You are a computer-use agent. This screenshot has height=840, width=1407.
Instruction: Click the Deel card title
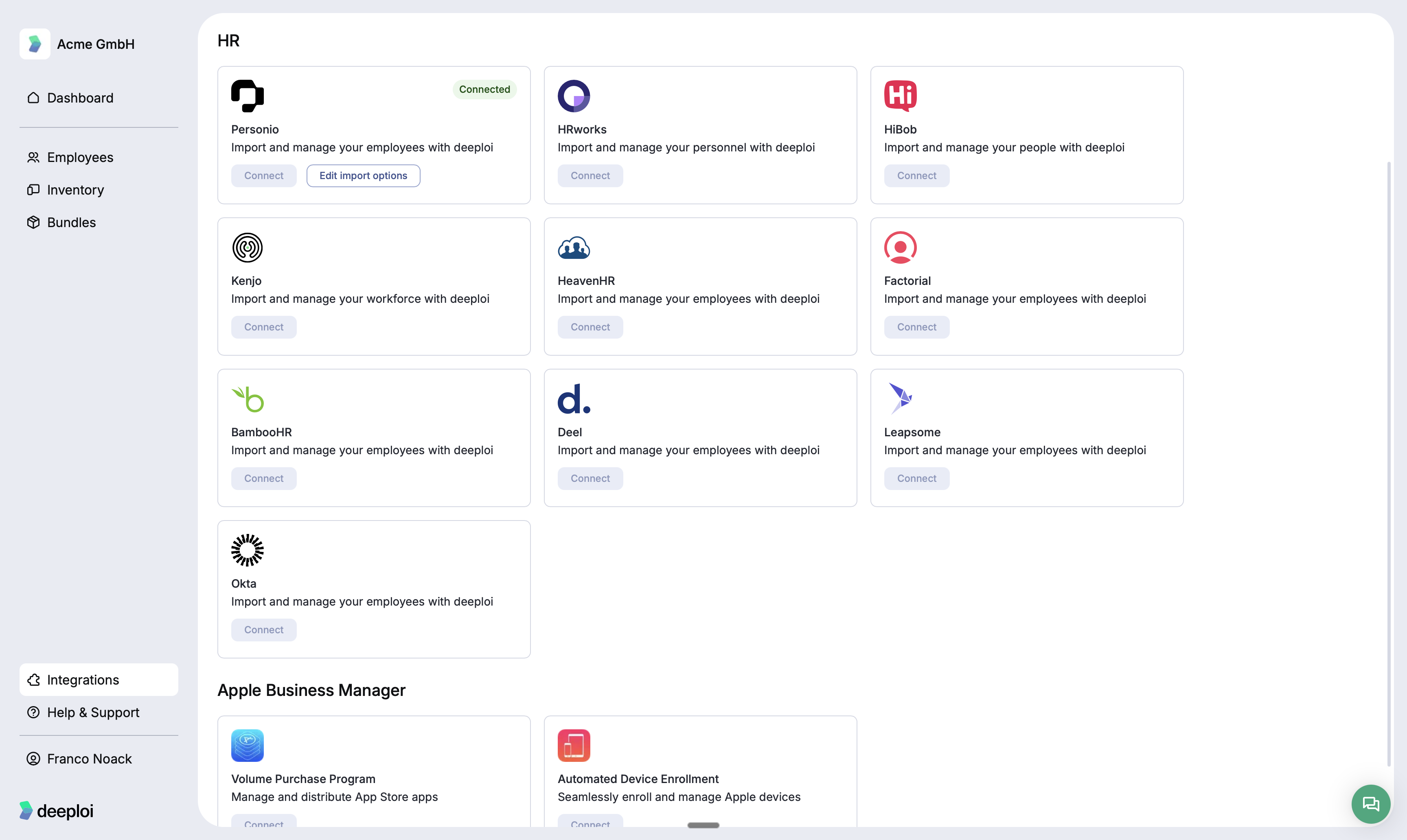click(570, 433)
